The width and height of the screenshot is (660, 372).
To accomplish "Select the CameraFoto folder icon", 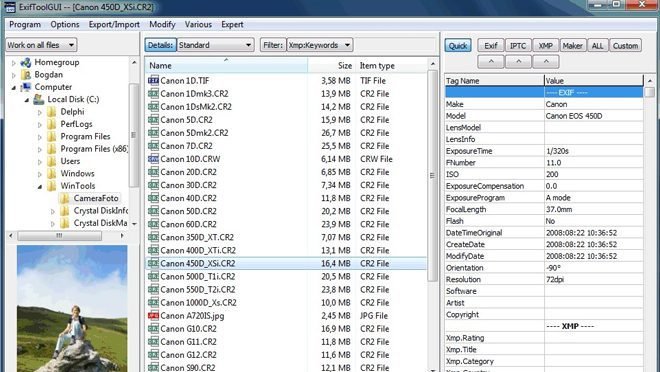I will pos(64,198).
